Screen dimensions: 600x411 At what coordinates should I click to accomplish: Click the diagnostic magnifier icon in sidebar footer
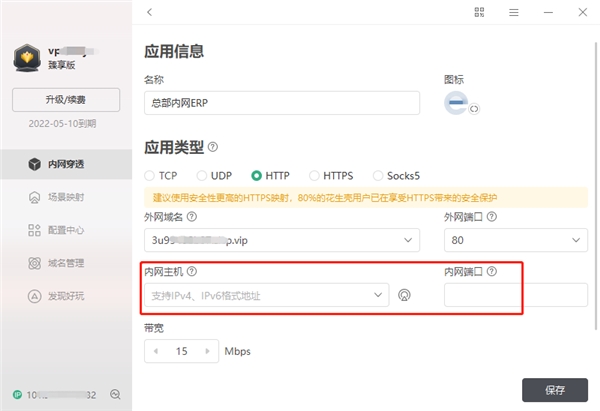pos(115,395)
